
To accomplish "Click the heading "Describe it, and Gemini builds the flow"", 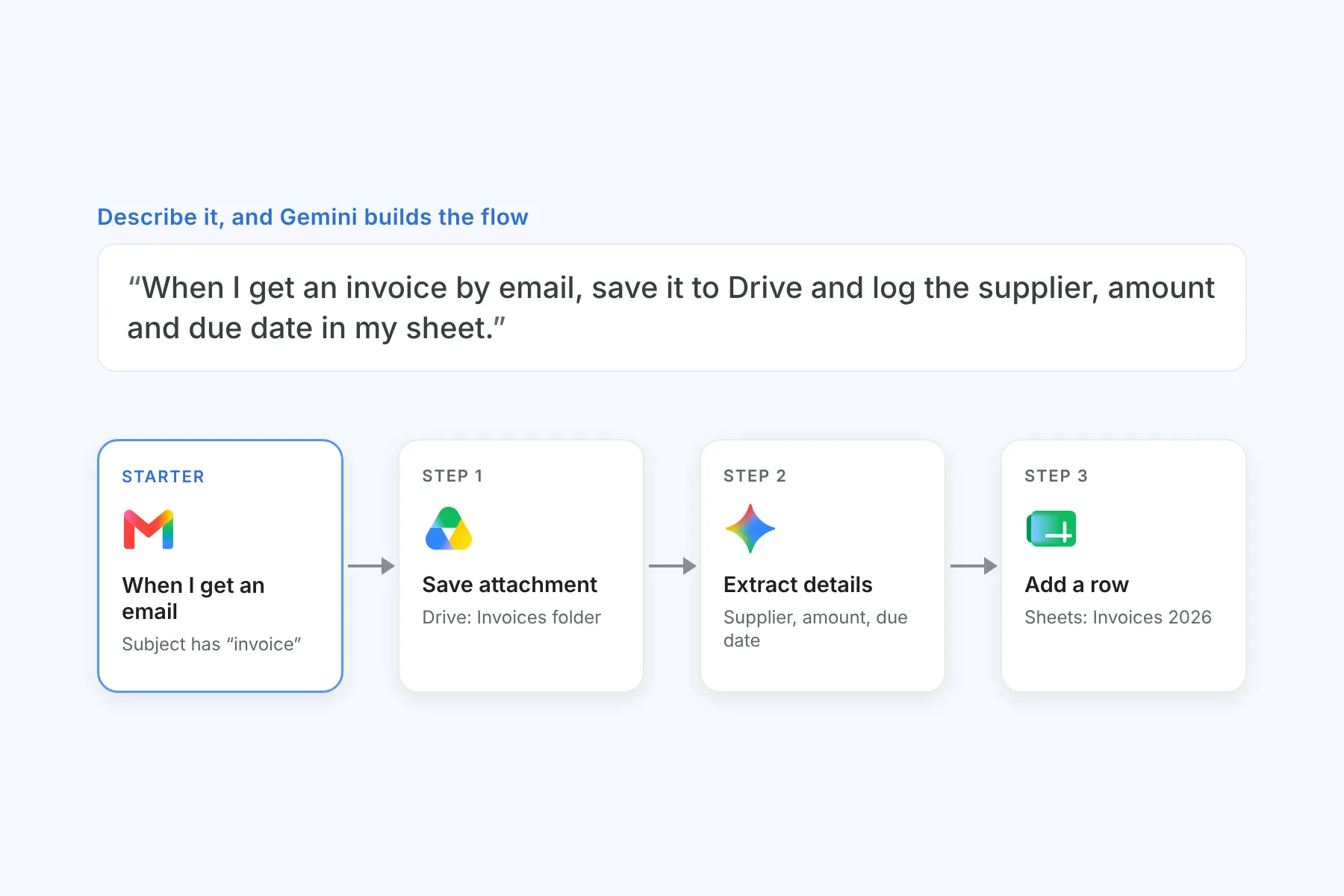I will point(313,217).
